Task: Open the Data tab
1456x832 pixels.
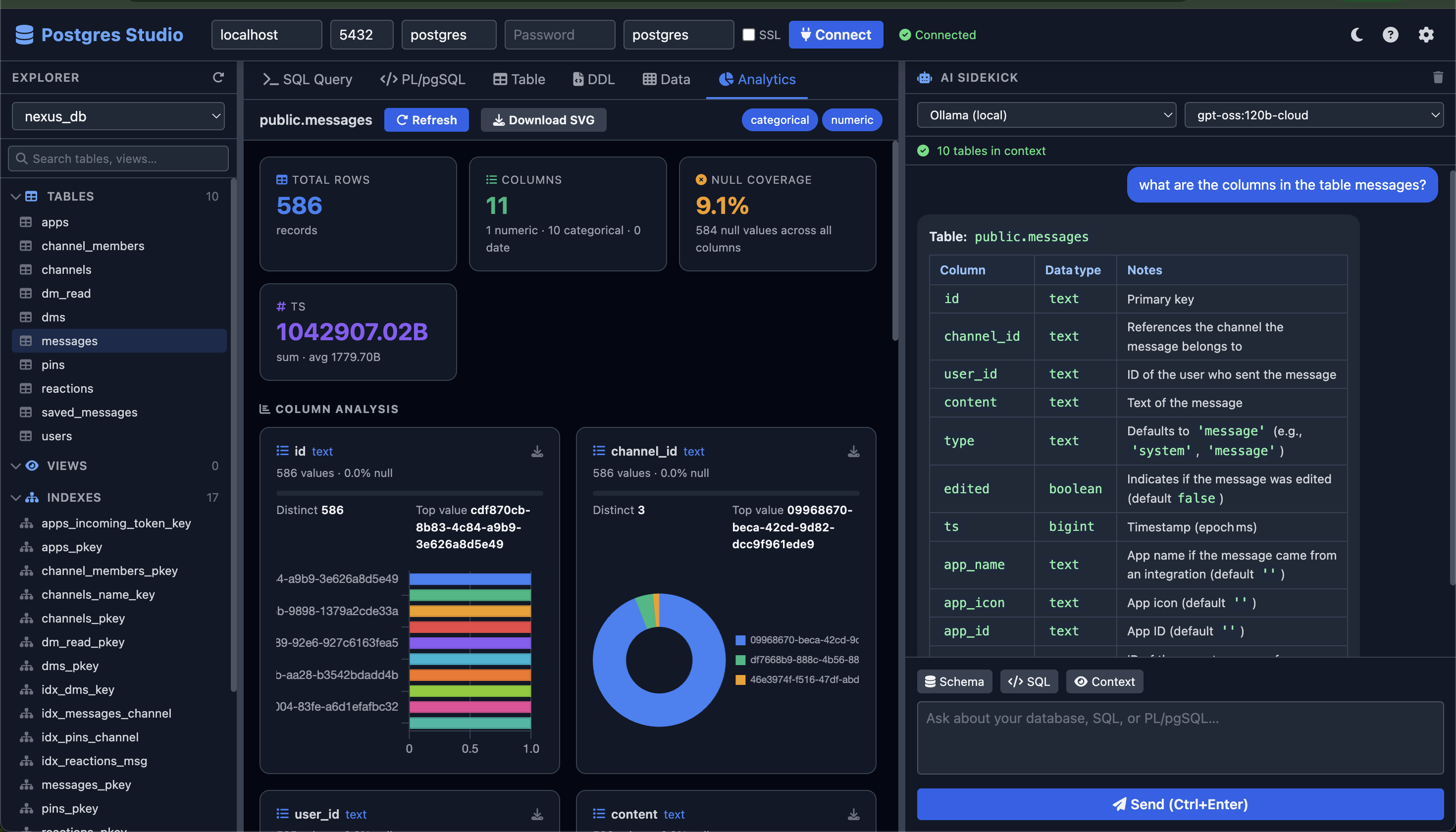Action: point(666,79)
